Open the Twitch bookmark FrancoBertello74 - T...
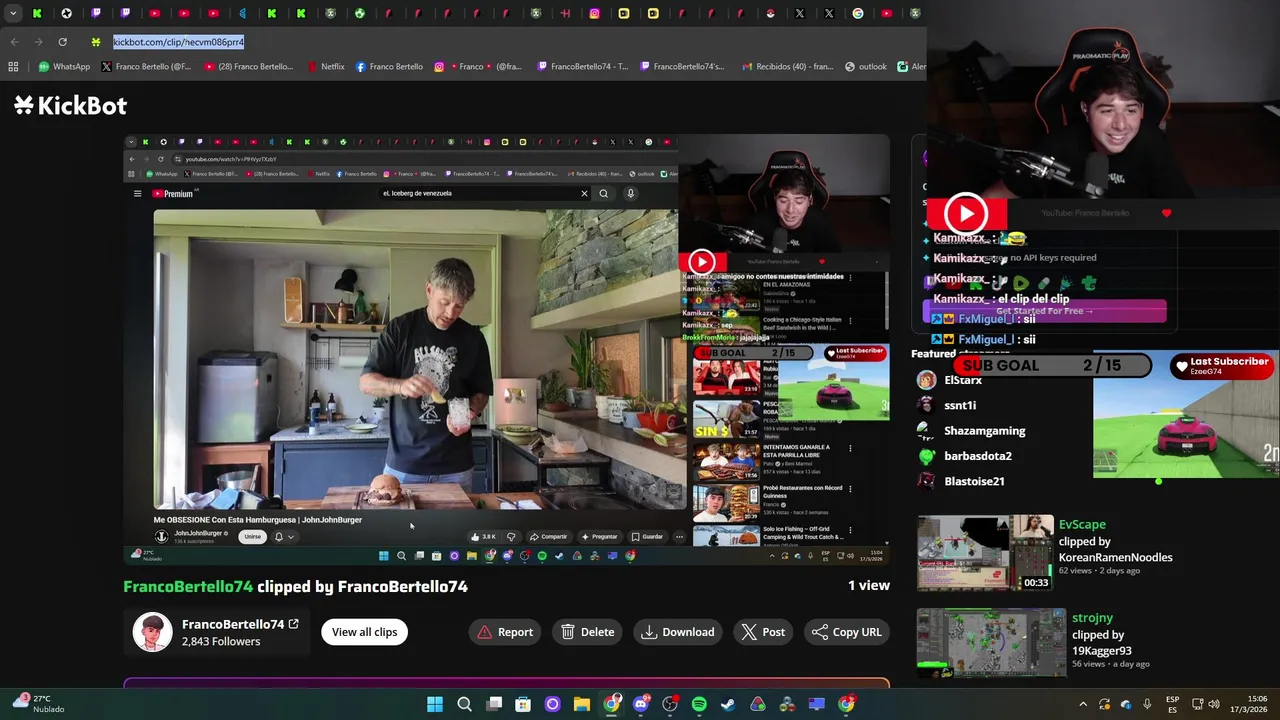This screenshot has height=720, width=1280. [x=582, y=67]
